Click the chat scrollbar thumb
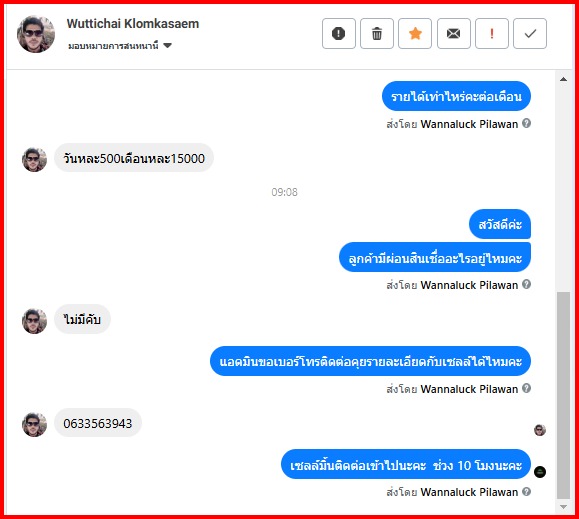 pos(563,395)
